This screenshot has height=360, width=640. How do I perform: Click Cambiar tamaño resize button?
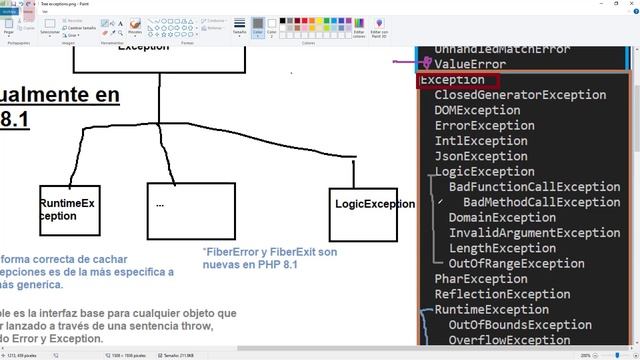coord(79,28)
